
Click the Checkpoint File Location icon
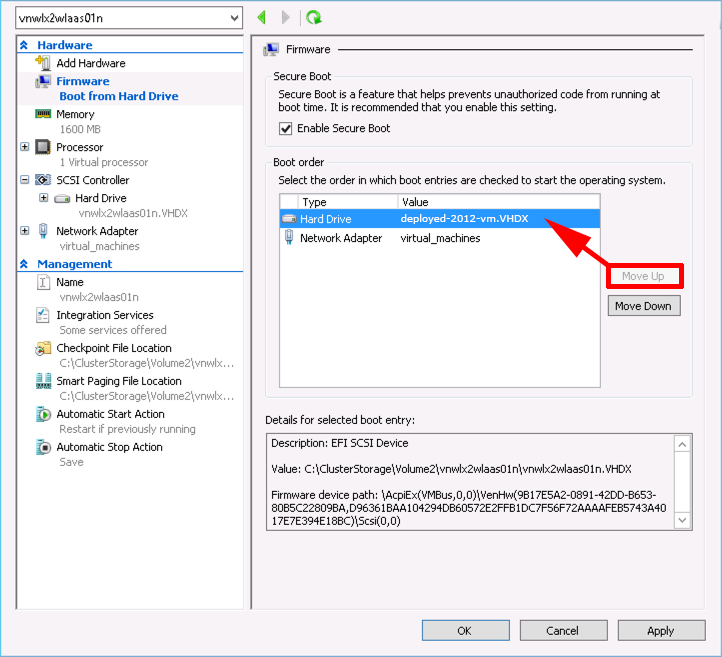pyautogui.click(x=43, y=348)
